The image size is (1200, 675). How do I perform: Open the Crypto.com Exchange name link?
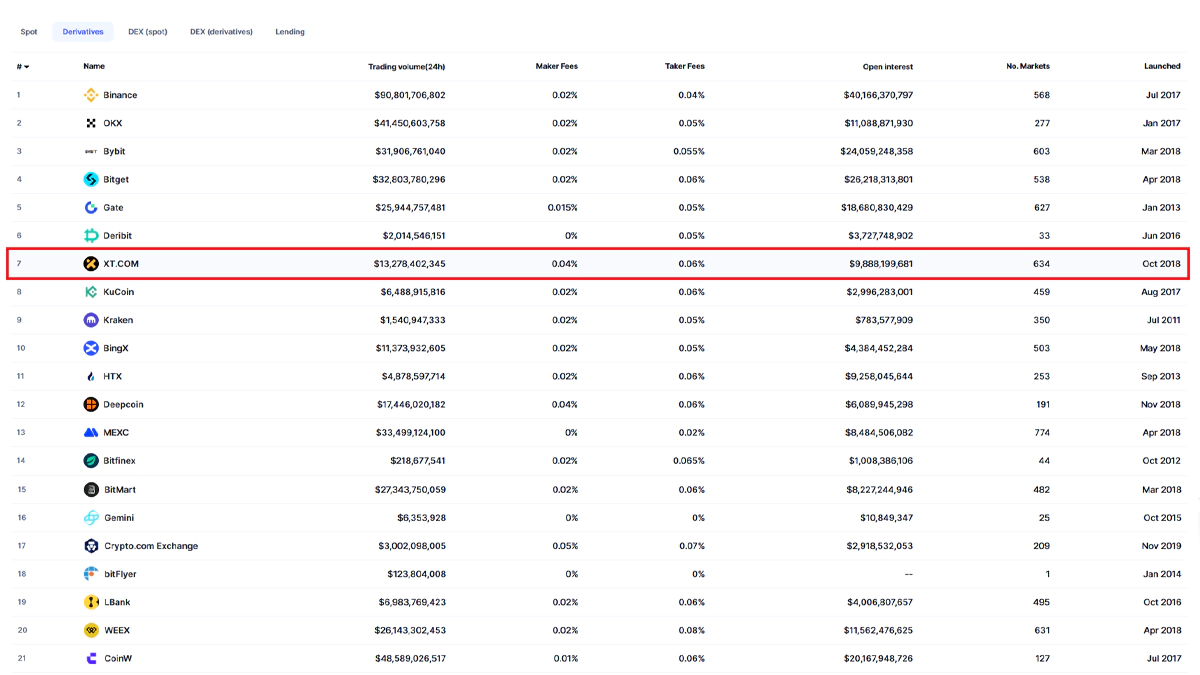click(151, 546)
